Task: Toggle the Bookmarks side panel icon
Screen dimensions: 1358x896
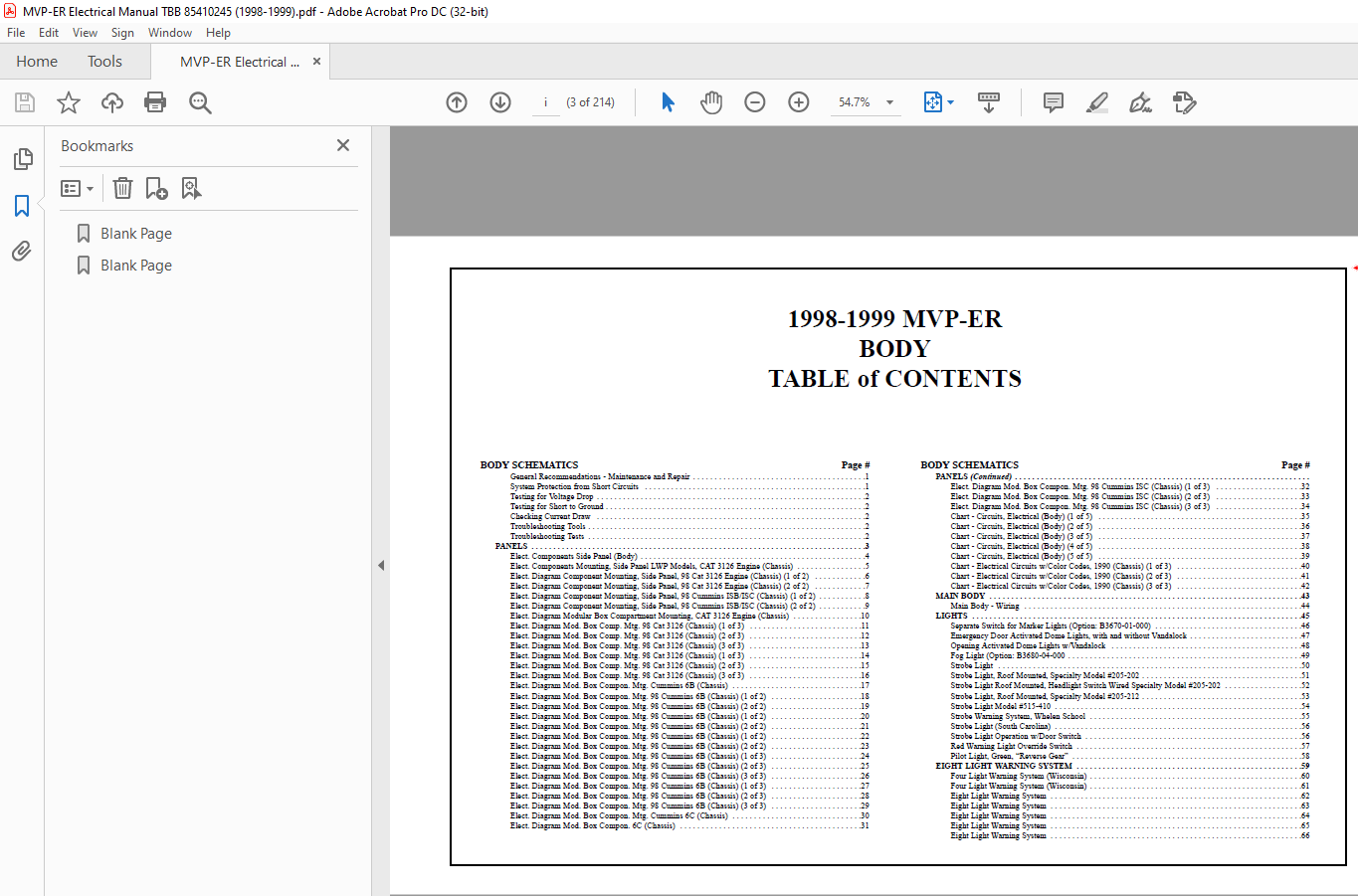Action: pos(22,206)
